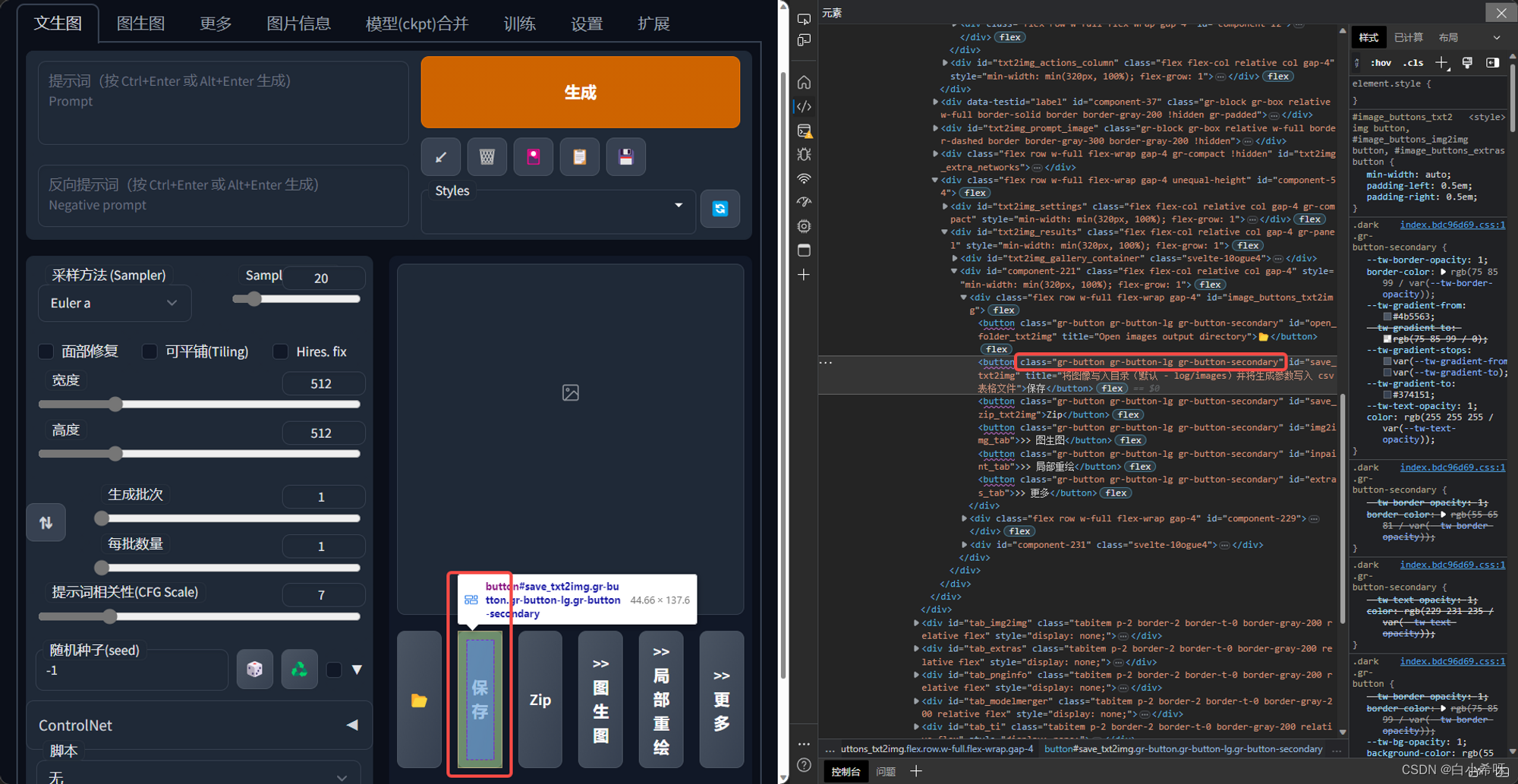Enable the 面部修复 checkbox
Viewport: 1518px width, 784px height.
46,351
